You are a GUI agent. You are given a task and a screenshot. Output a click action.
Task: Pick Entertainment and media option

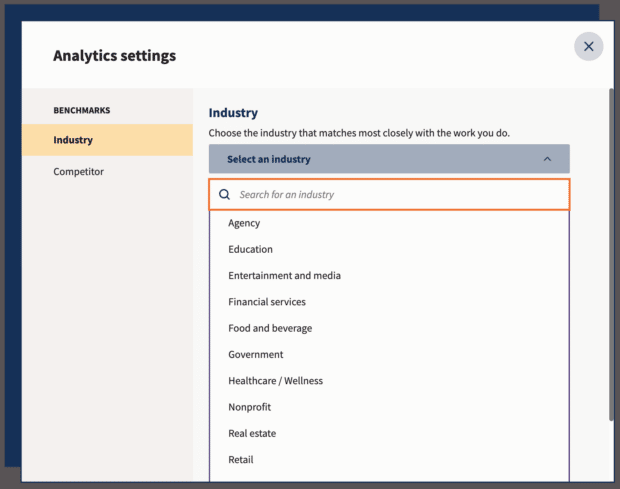point(284,276)
